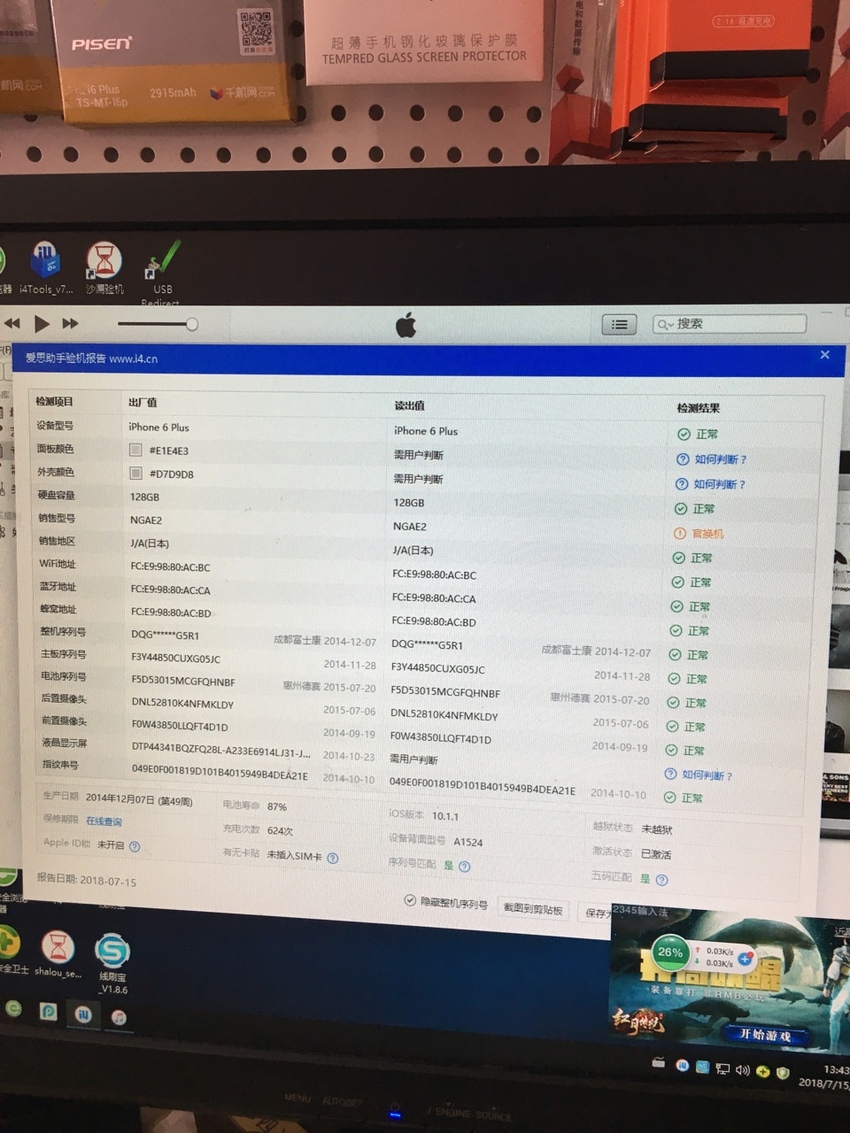The height and width of the screenshot is (1133, 850).
Task: Focus the iTunes 搜索 search field
Action: pyautogui.click(x=729, y=324)
